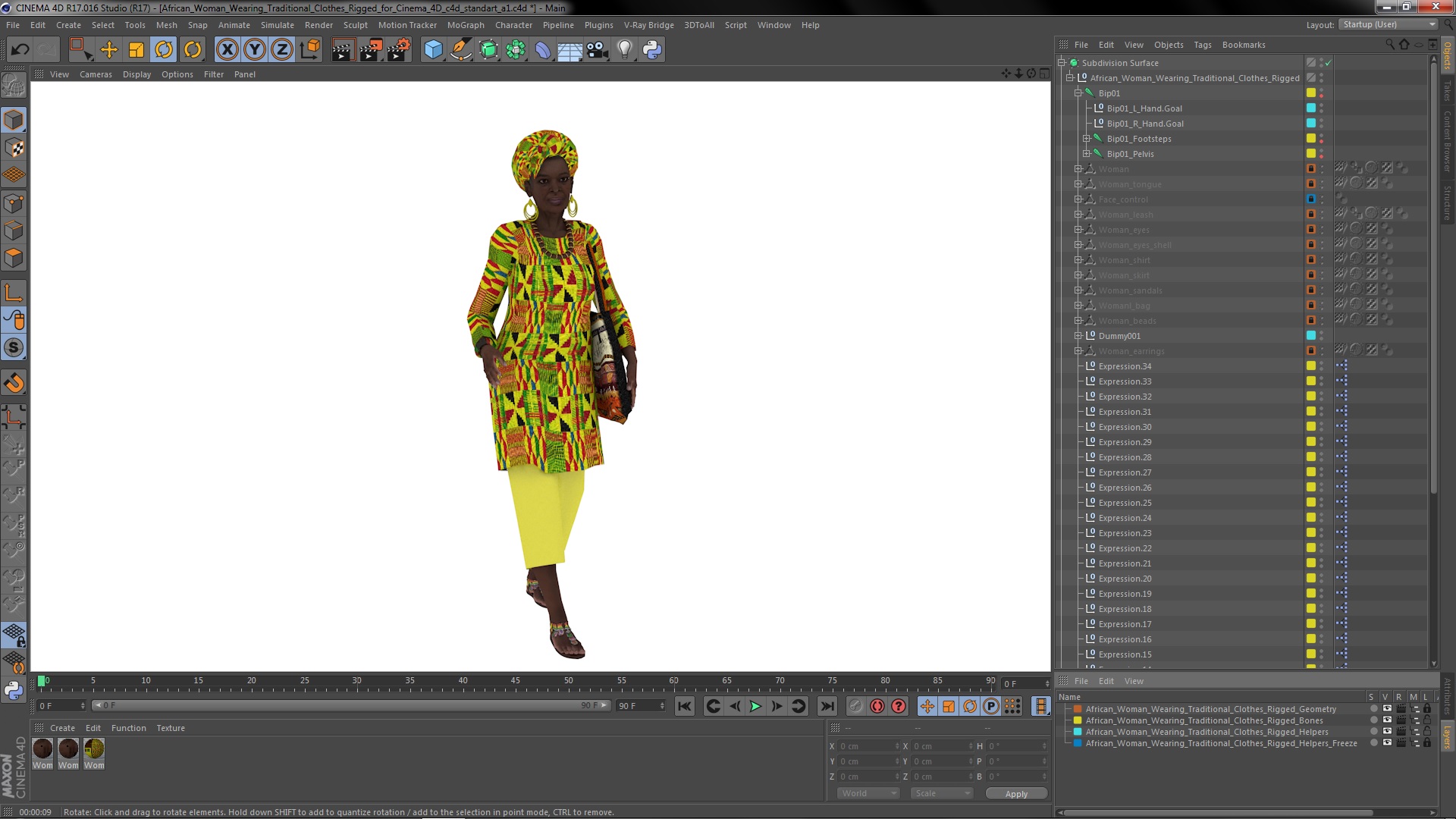Viewport: 1456px width, 819px height.
Task: Toggle Y axis lock
Action: 255,50
